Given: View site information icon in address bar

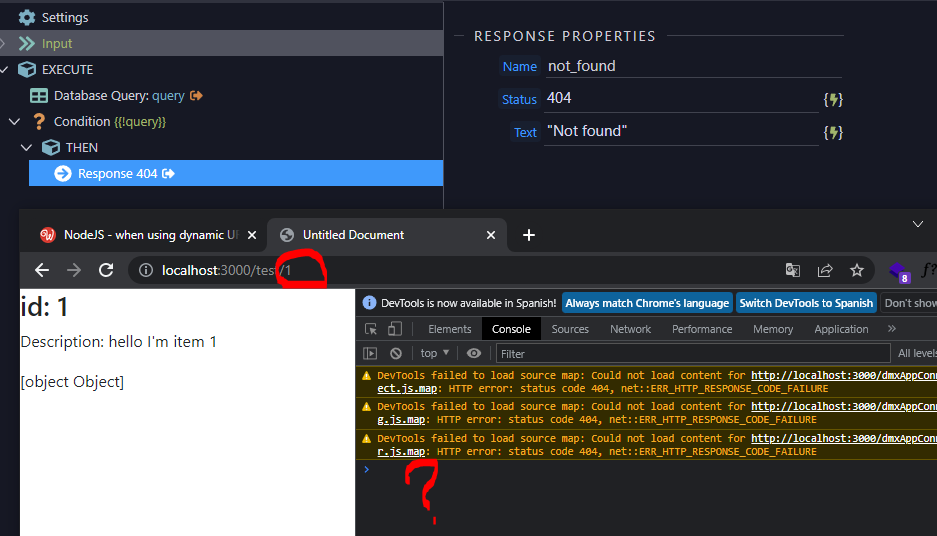Looking at the screenshot, I should [x=146, y=271].
